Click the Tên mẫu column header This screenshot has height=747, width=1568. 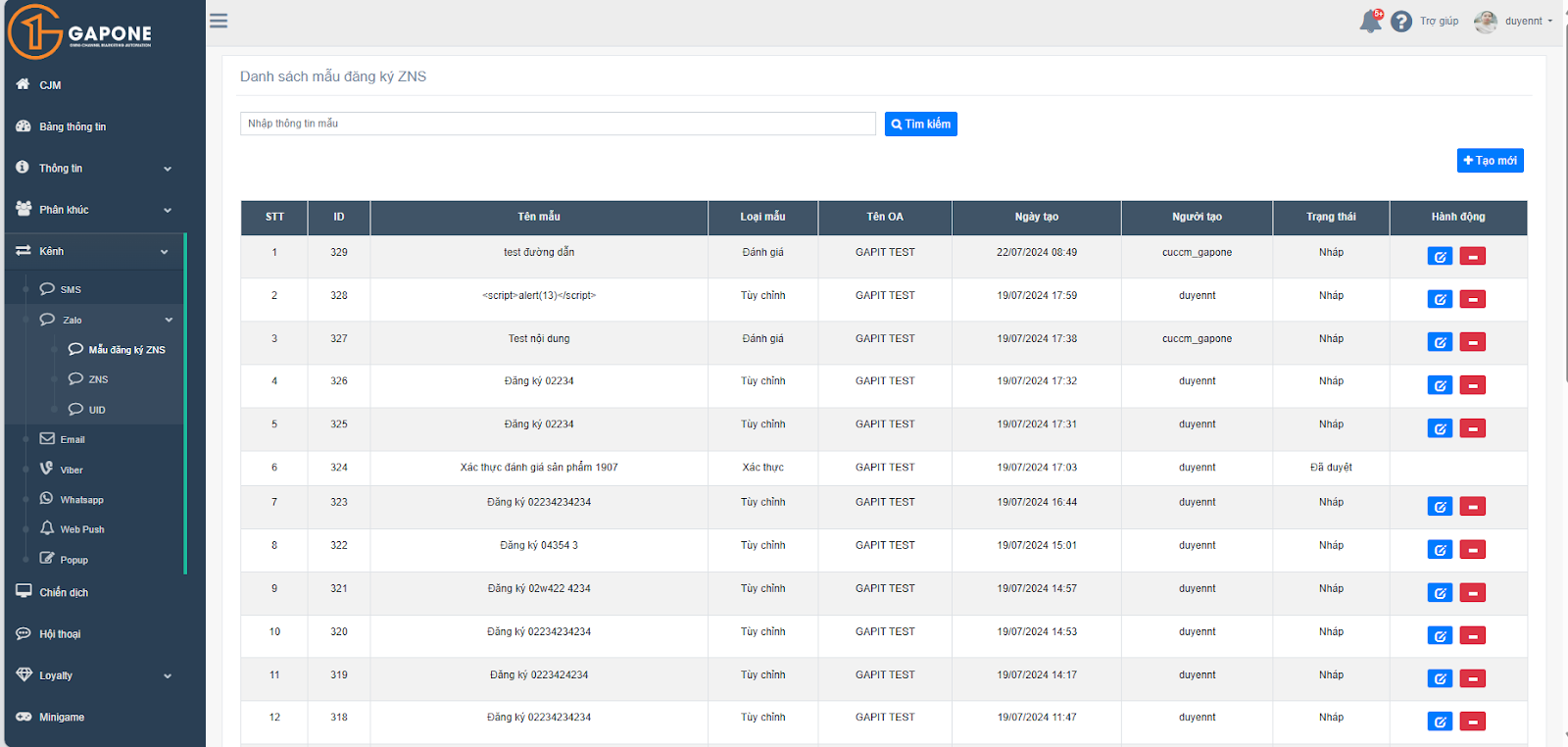[539, 218]
